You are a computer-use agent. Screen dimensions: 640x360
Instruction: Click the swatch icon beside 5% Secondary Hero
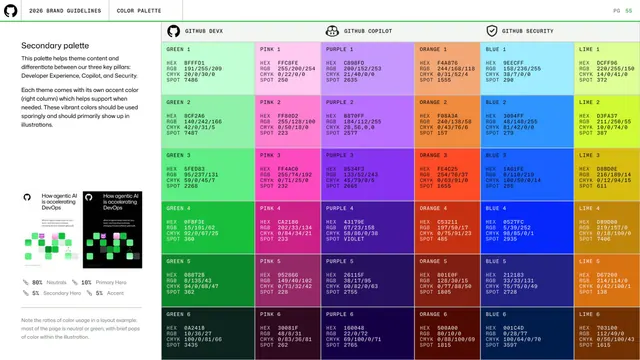point(26,293)
